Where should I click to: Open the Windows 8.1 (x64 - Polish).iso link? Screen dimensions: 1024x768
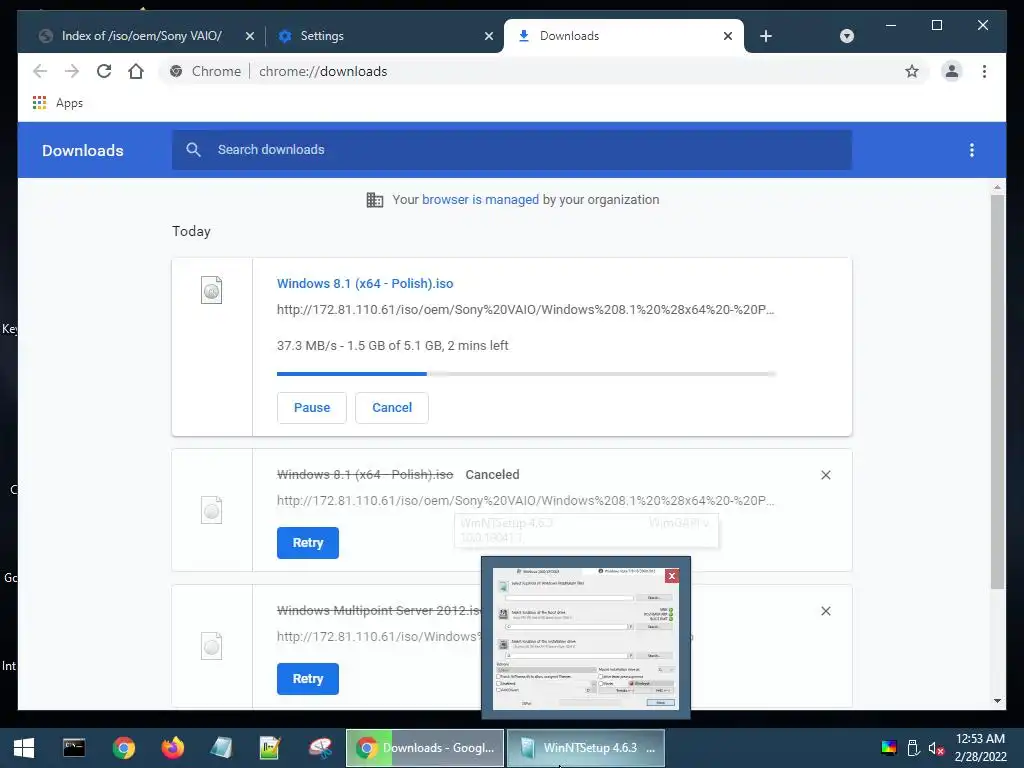(x=364, y=283)
